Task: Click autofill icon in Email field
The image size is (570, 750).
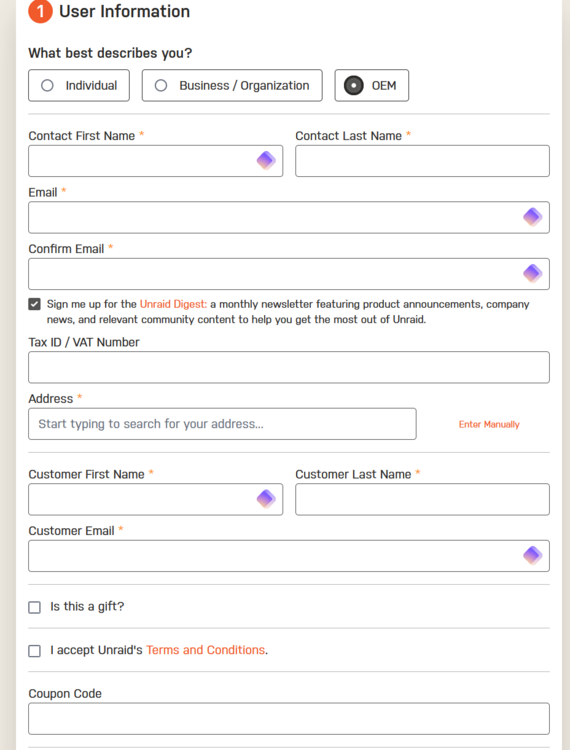Action: (532, 217)
